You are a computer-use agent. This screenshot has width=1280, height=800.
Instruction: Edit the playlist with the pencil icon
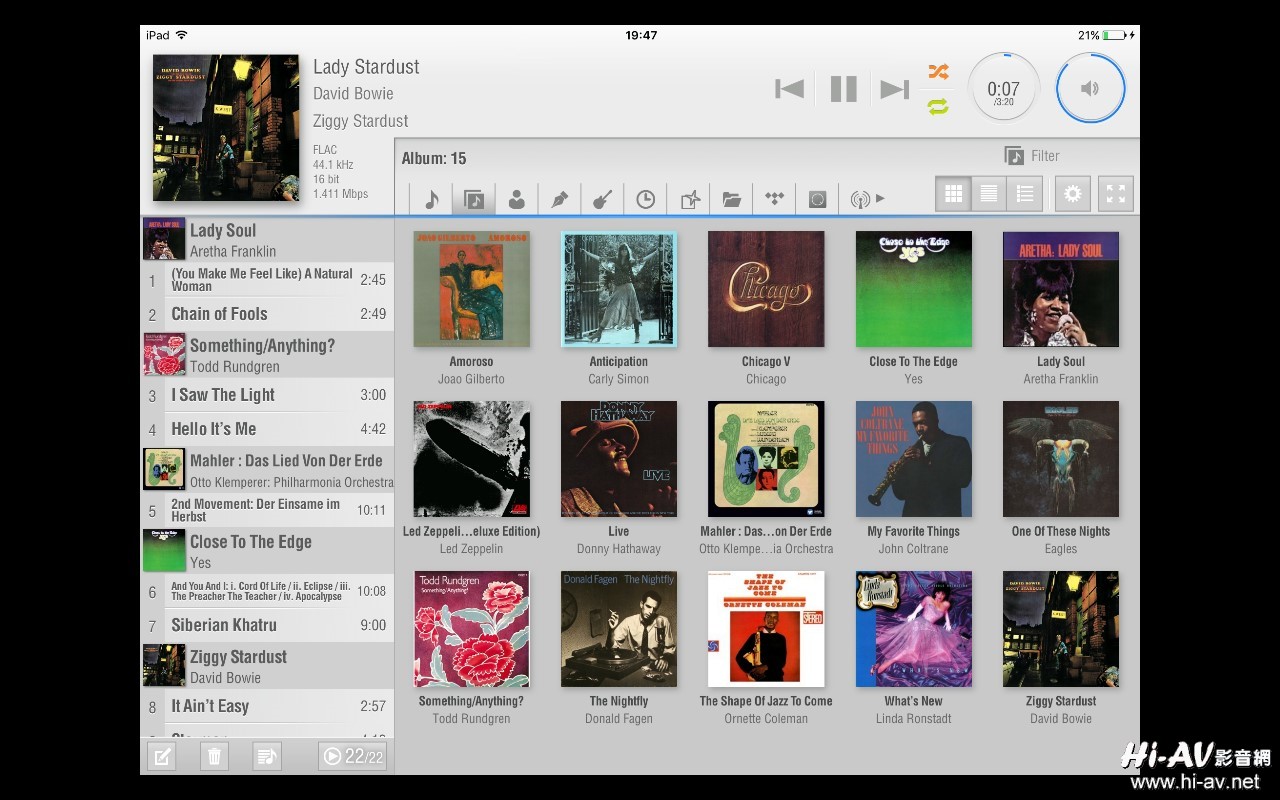click(x=161, y=756)
